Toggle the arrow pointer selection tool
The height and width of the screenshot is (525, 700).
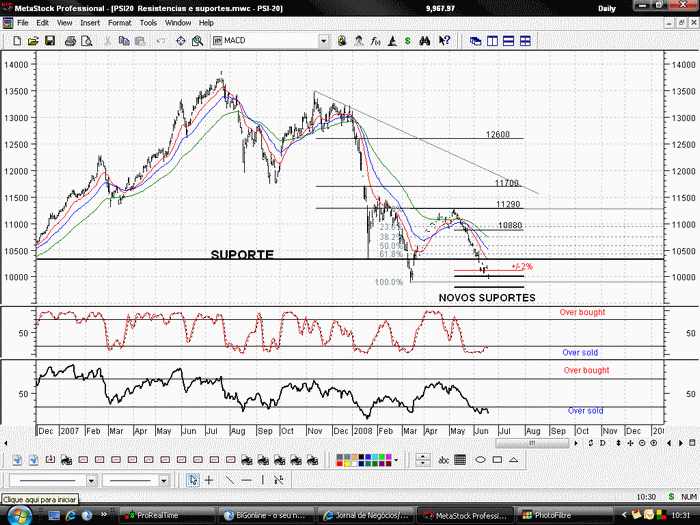point(193,480)
